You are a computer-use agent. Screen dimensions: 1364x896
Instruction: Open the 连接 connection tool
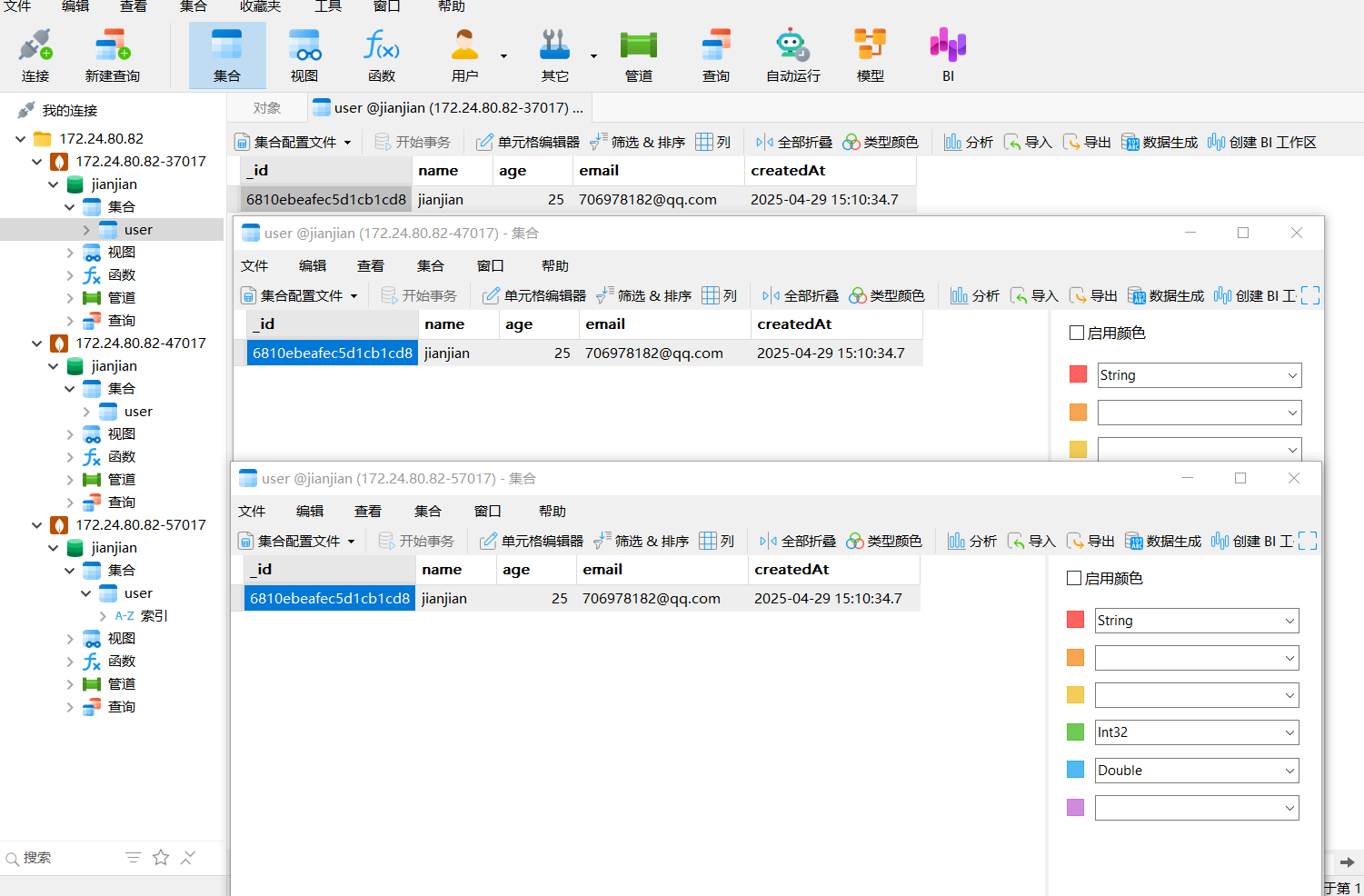(x=35, y=55)
